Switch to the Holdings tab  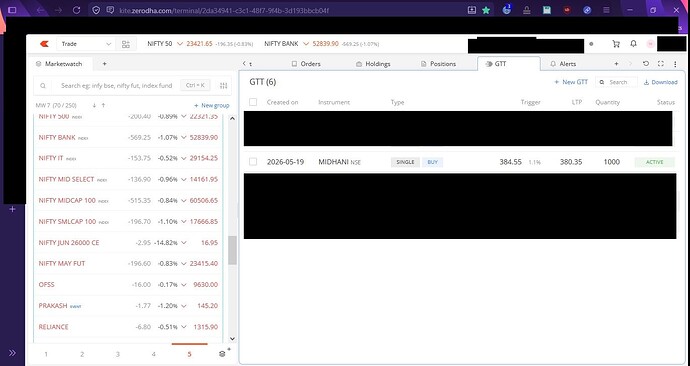(373, 64)
